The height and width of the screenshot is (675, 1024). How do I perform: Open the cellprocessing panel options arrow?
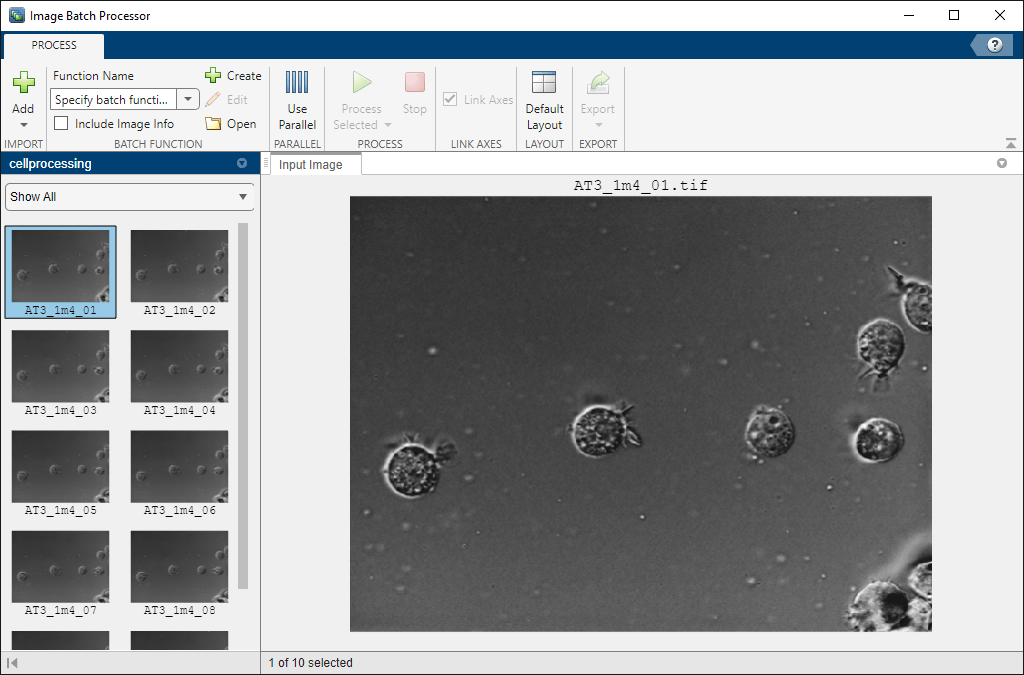(x=241, y=164)
